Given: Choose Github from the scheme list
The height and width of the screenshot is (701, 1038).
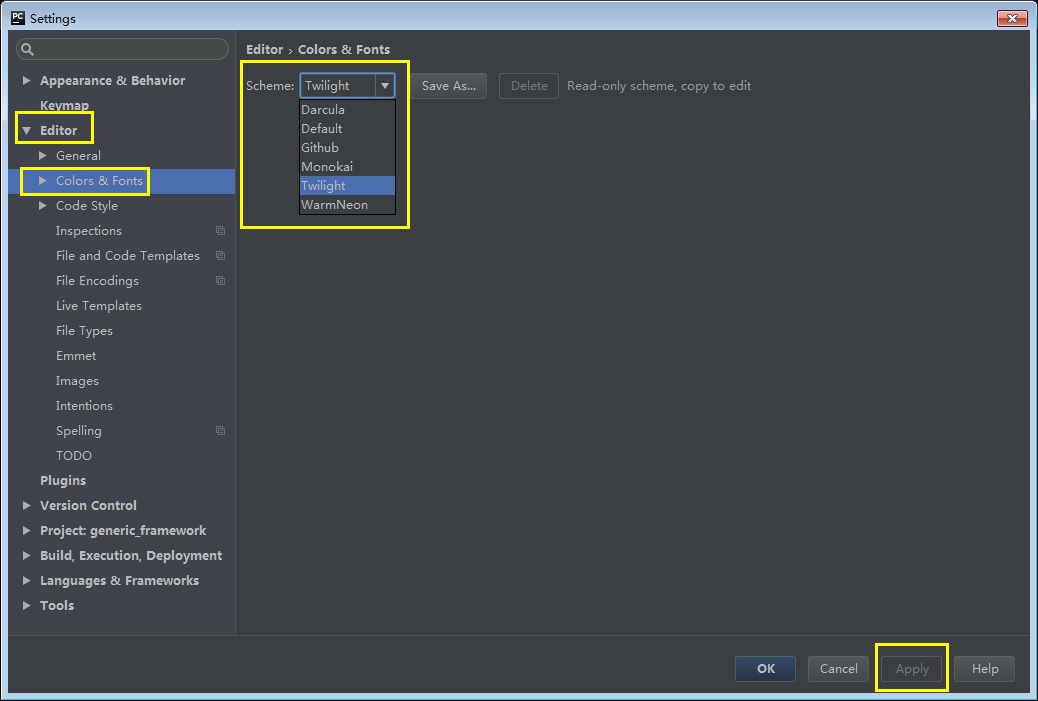Looking at the screenshot, I should (348, 148).
